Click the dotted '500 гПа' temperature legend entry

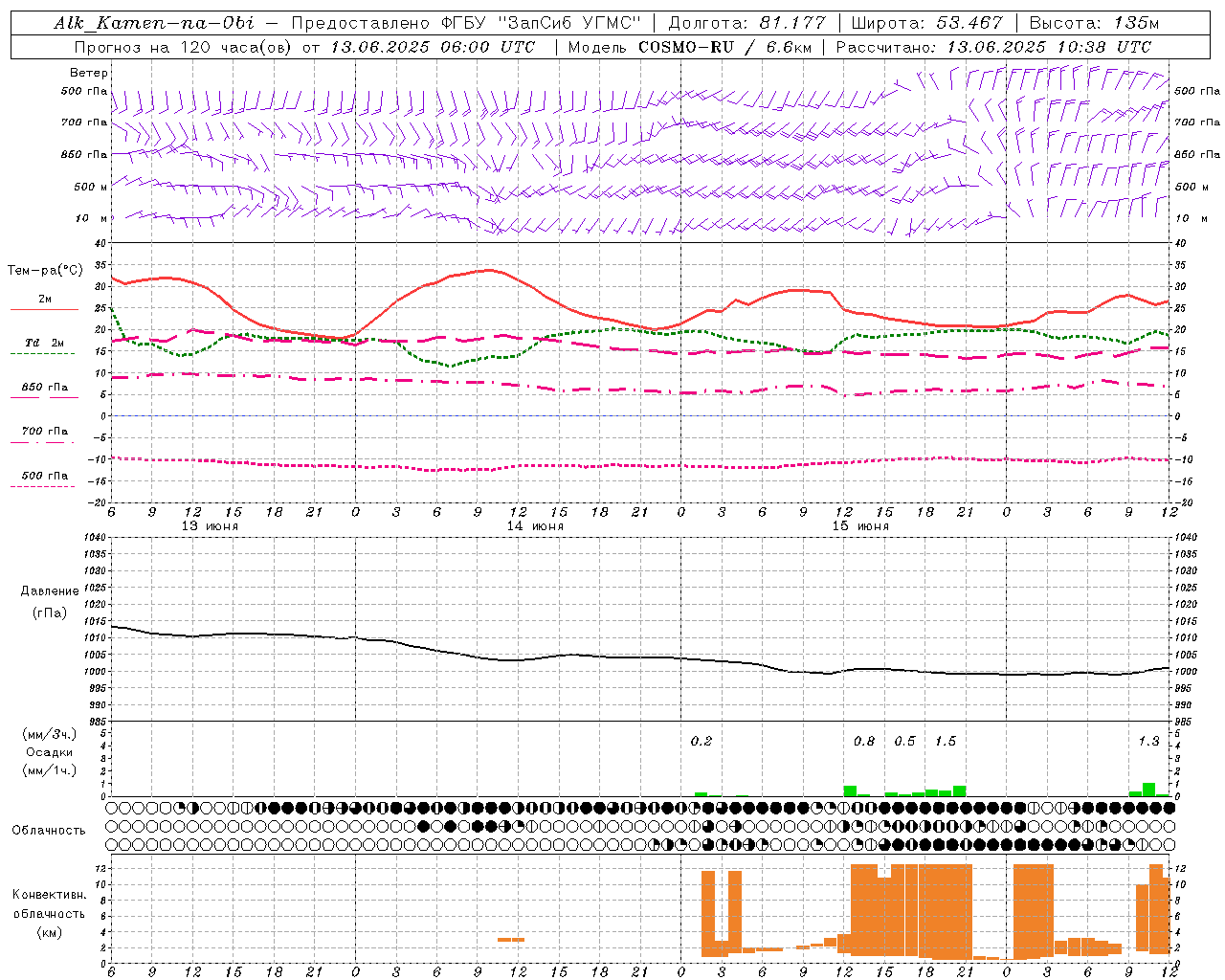[44, 476]
